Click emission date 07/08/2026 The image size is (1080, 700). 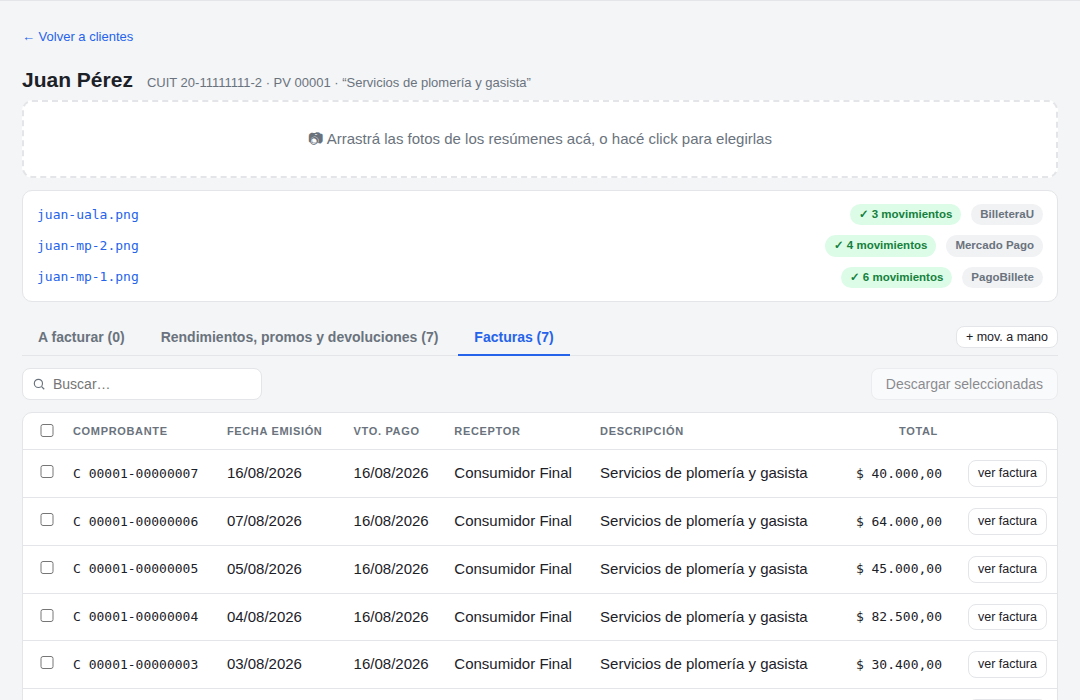pos(264,522)
